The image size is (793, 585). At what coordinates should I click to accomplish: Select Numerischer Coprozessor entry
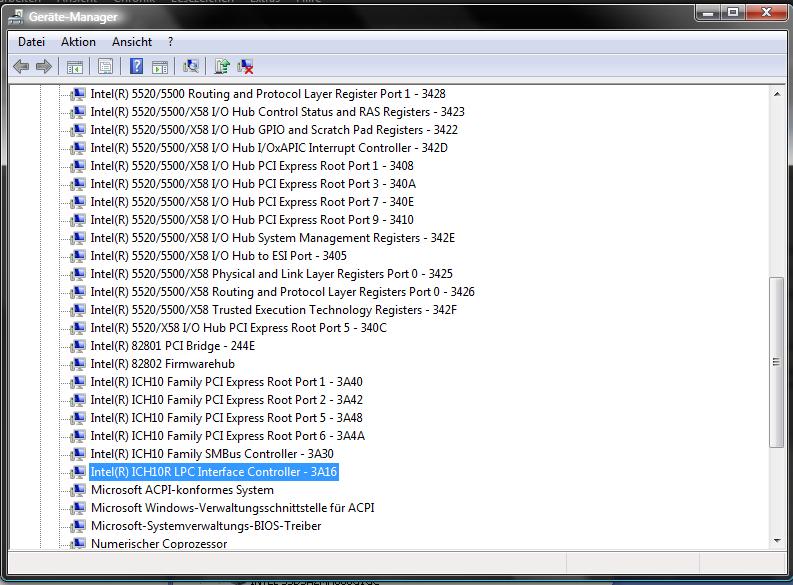click(x=159, y=544)
